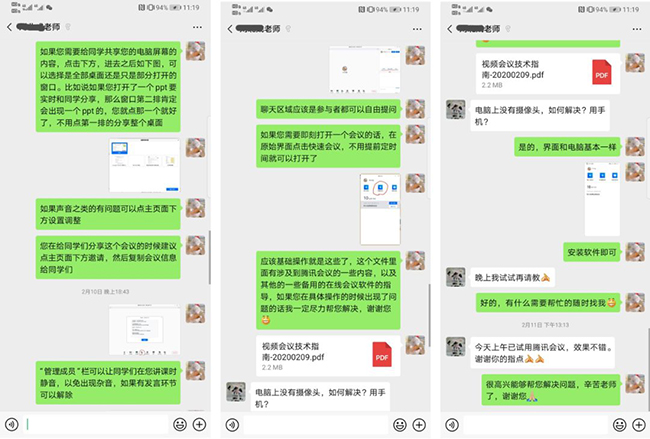Focus the message input field in the left chat
650x439 pixels.
(x=95, y=424)
